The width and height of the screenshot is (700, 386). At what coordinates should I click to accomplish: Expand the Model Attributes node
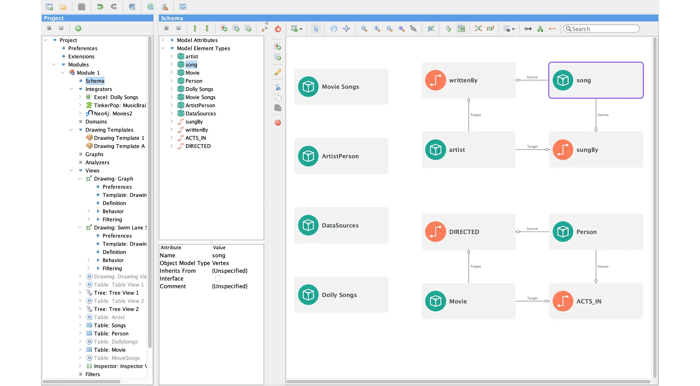coord(163,40)
